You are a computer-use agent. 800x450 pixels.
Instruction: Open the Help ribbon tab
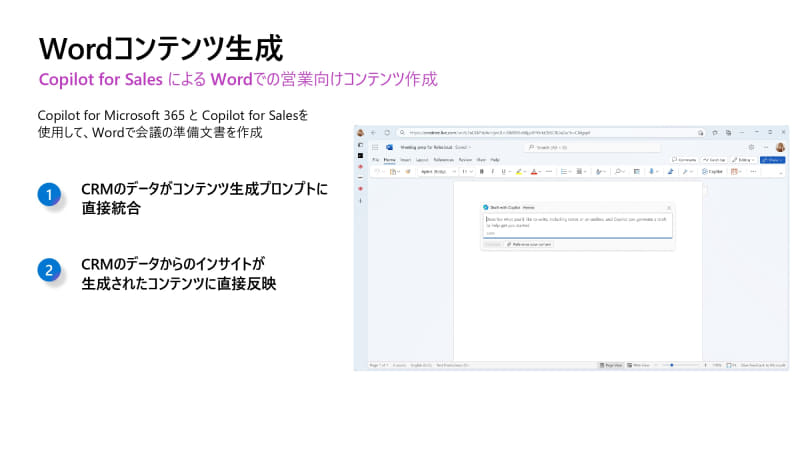[495, 160]
